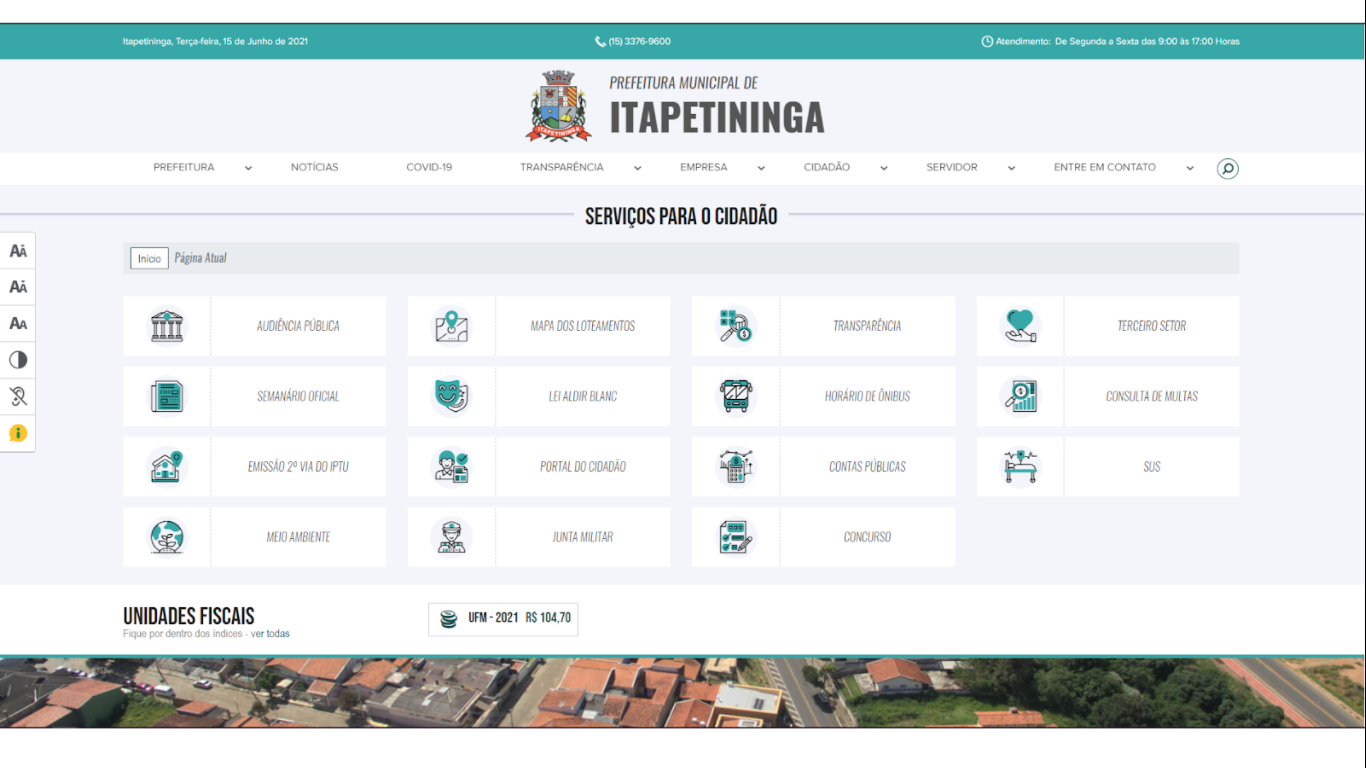
Task: Open the Consulta de Multas service link
Action: 1152,396
